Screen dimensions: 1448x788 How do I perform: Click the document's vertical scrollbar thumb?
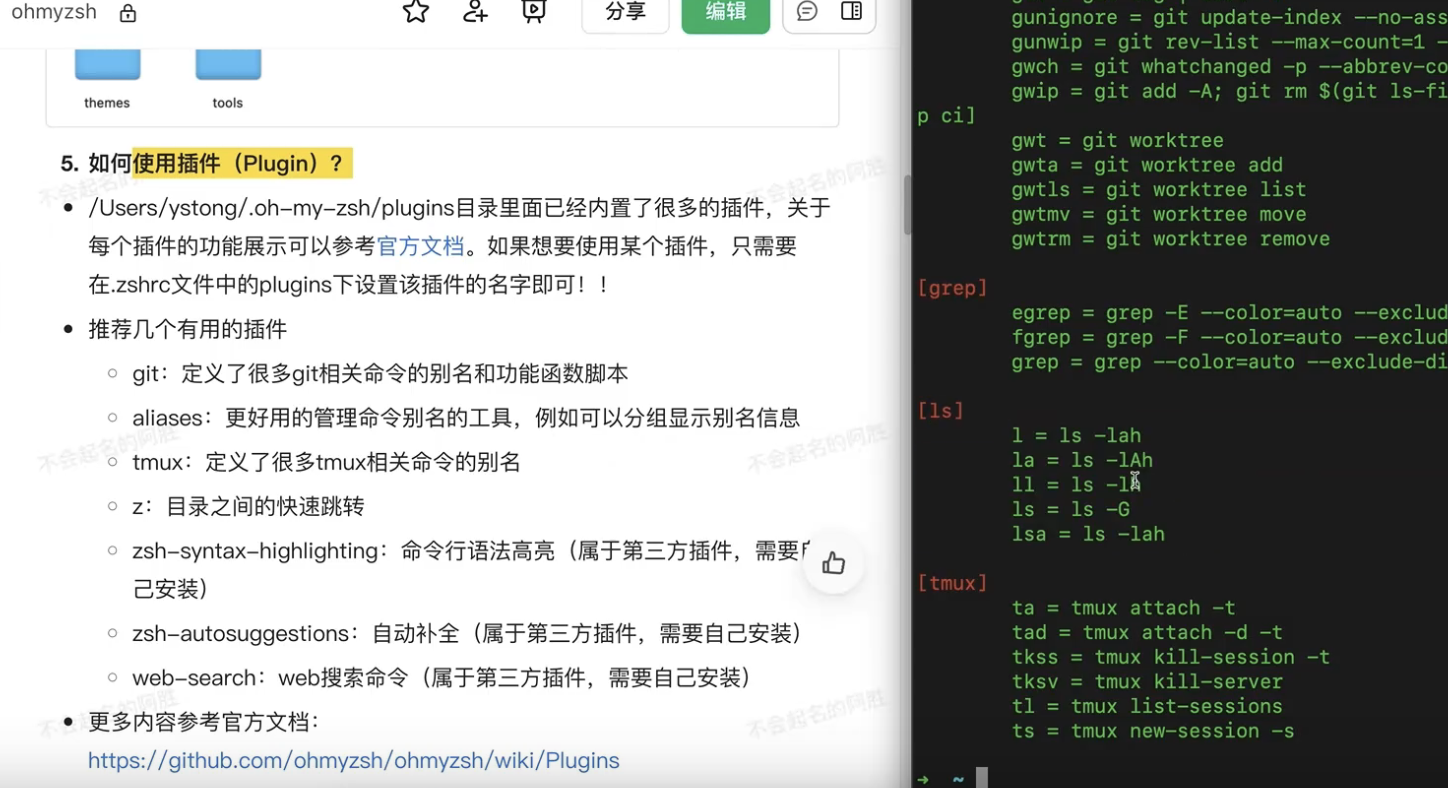click(907, 205)
